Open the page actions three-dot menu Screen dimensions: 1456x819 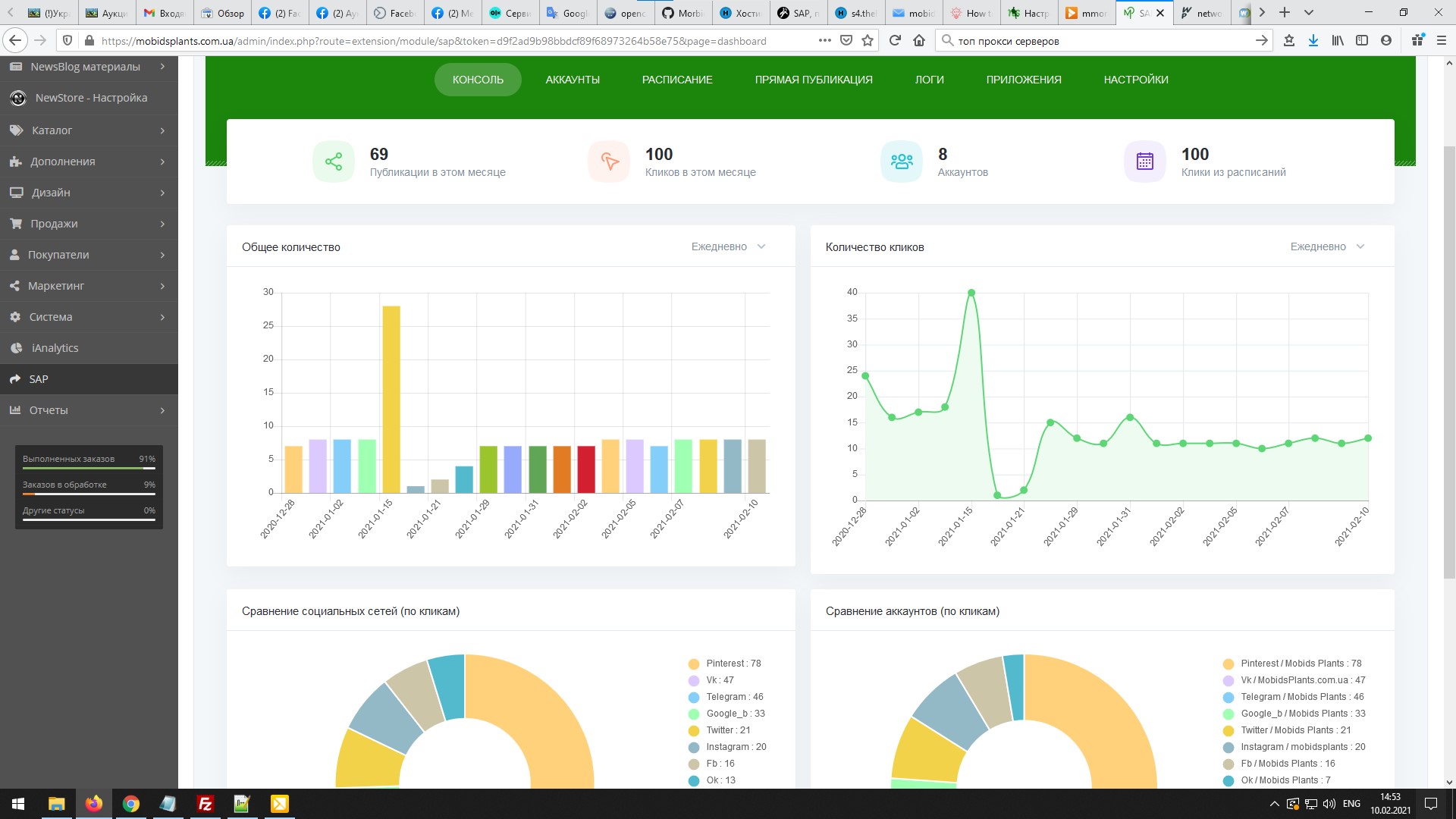pos(825,41)
